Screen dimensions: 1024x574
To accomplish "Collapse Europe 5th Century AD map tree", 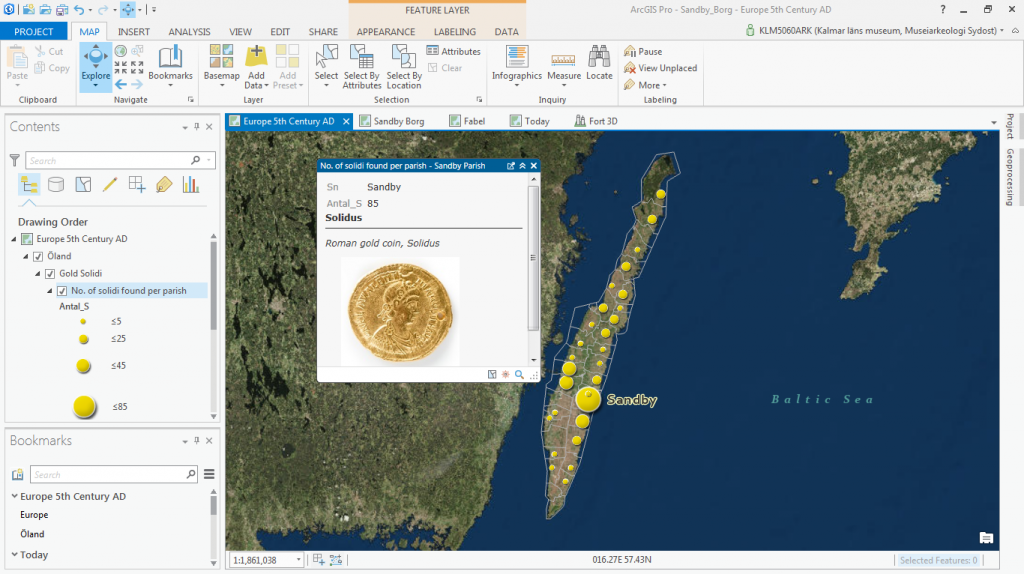I will 14,239.
